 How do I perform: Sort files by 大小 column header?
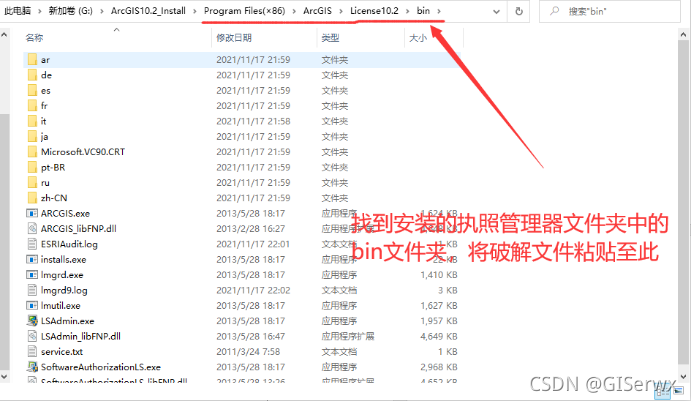pyautogui.click(x=417, y=38)
